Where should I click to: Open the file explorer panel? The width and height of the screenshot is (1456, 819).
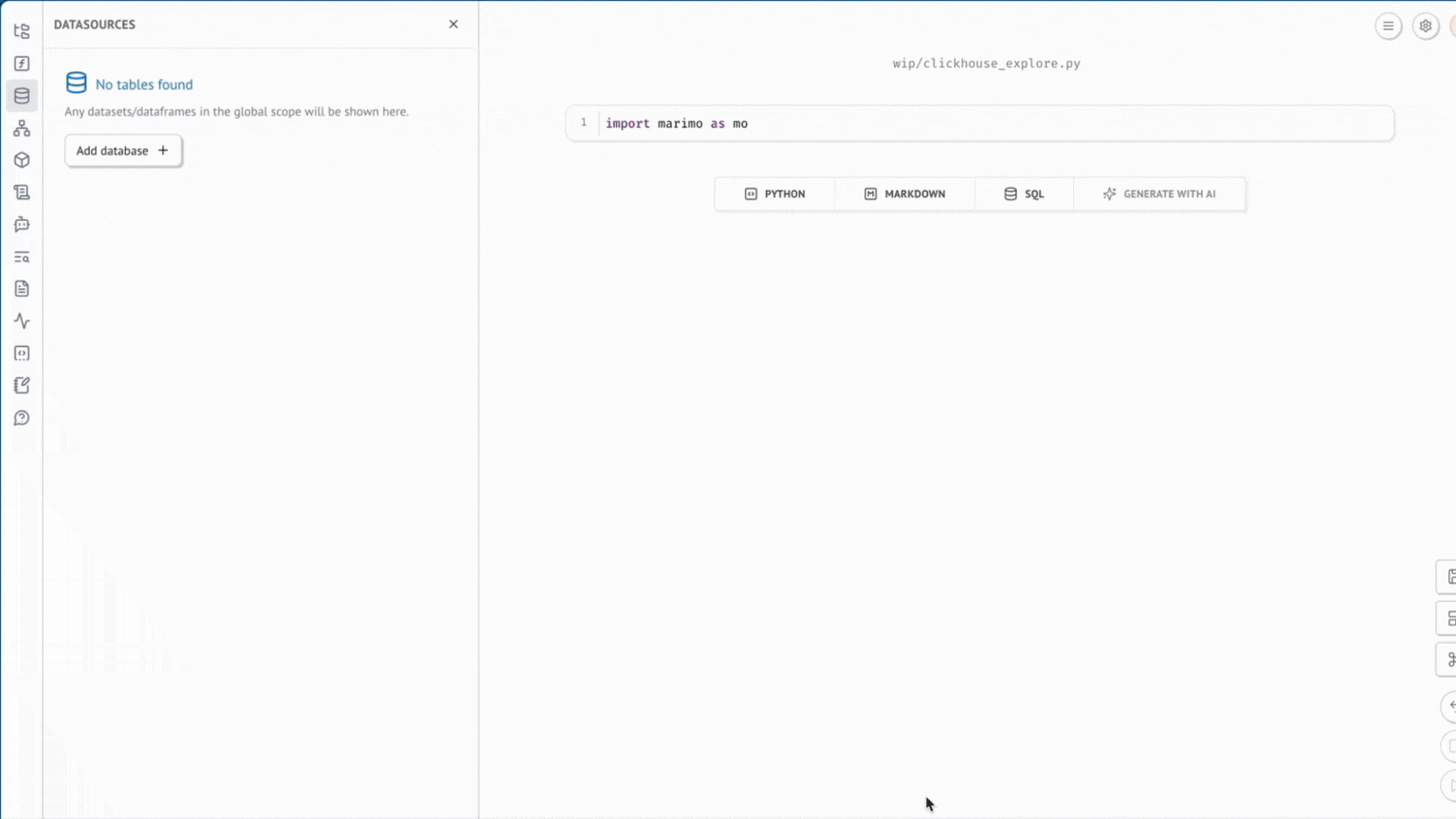click(21, 30)
